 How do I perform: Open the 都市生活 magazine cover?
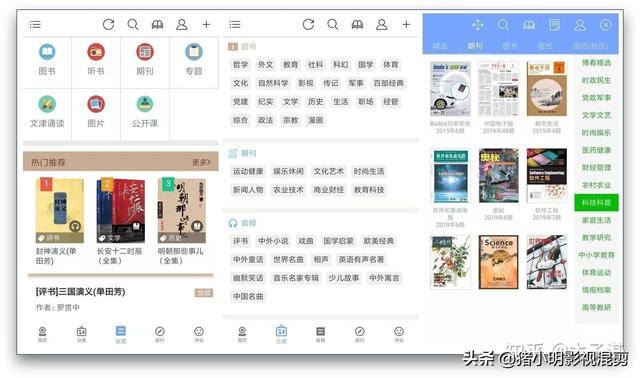[547, 89]
